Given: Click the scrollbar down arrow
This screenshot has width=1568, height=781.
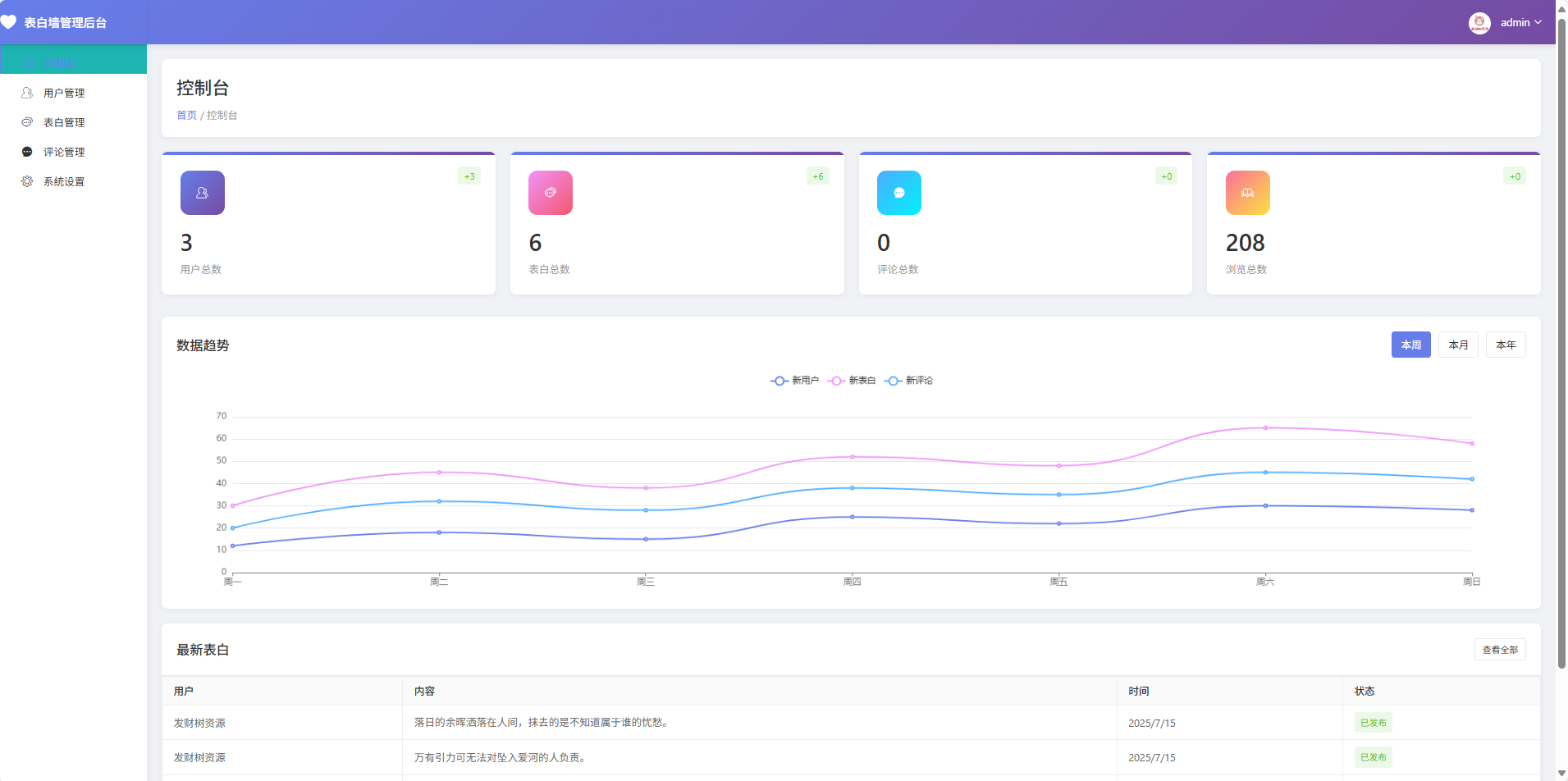Looking at the screenshot, I should coord(1561,774).
